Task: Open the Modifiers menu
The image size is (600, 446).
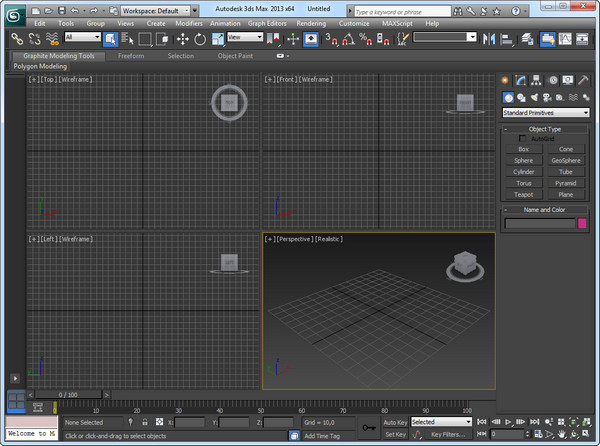Action: tap(188, 22)
